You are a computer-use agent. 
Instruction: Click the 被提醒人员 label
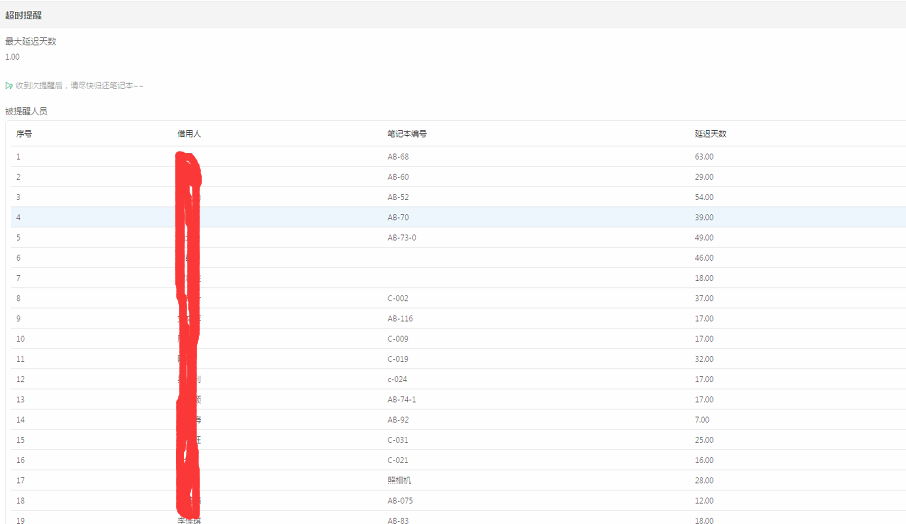pyautogui.click(x=26, y=111)
